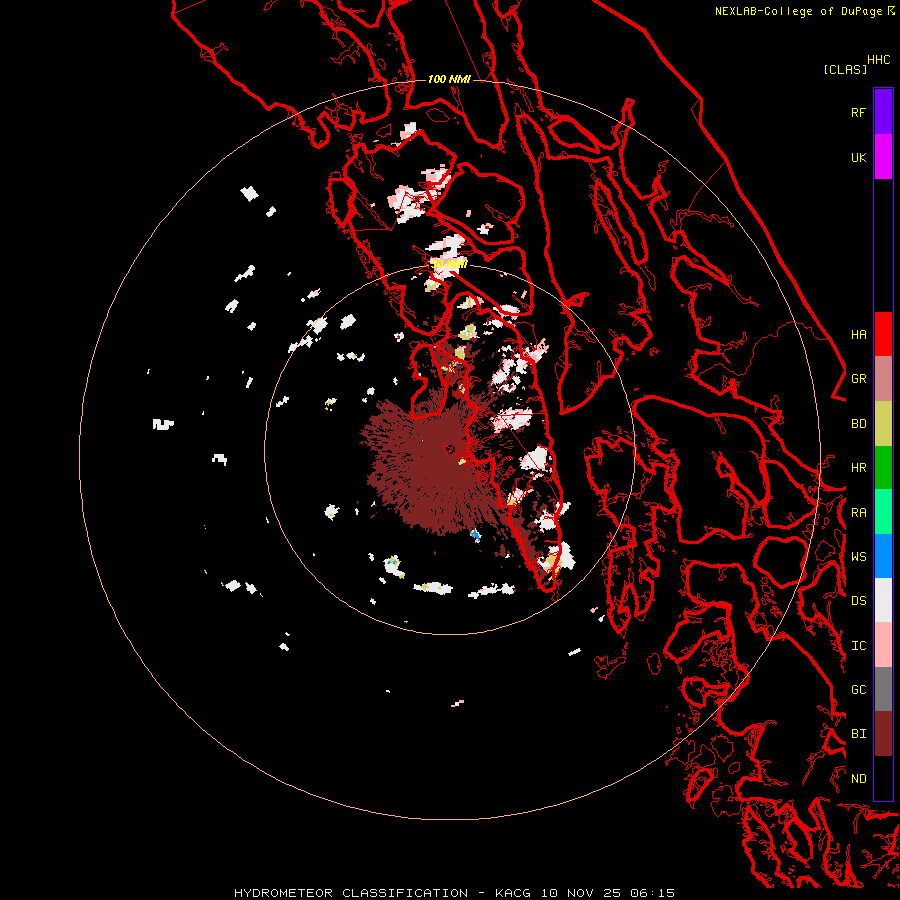
Task: Click the 'BI' legend label
Action: [x=859, y=734]
